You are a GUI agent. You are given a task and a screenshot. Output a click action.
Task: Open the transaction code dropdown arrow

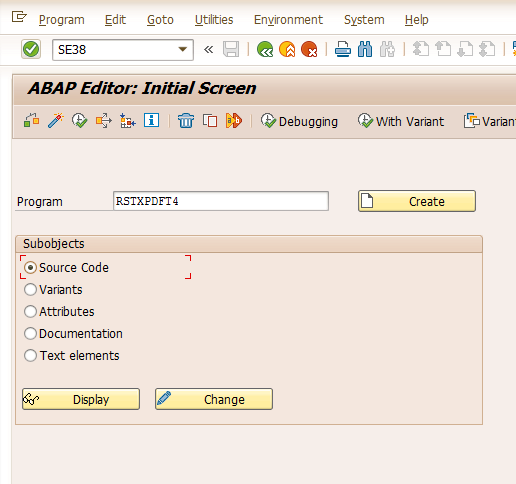[182, 50]
